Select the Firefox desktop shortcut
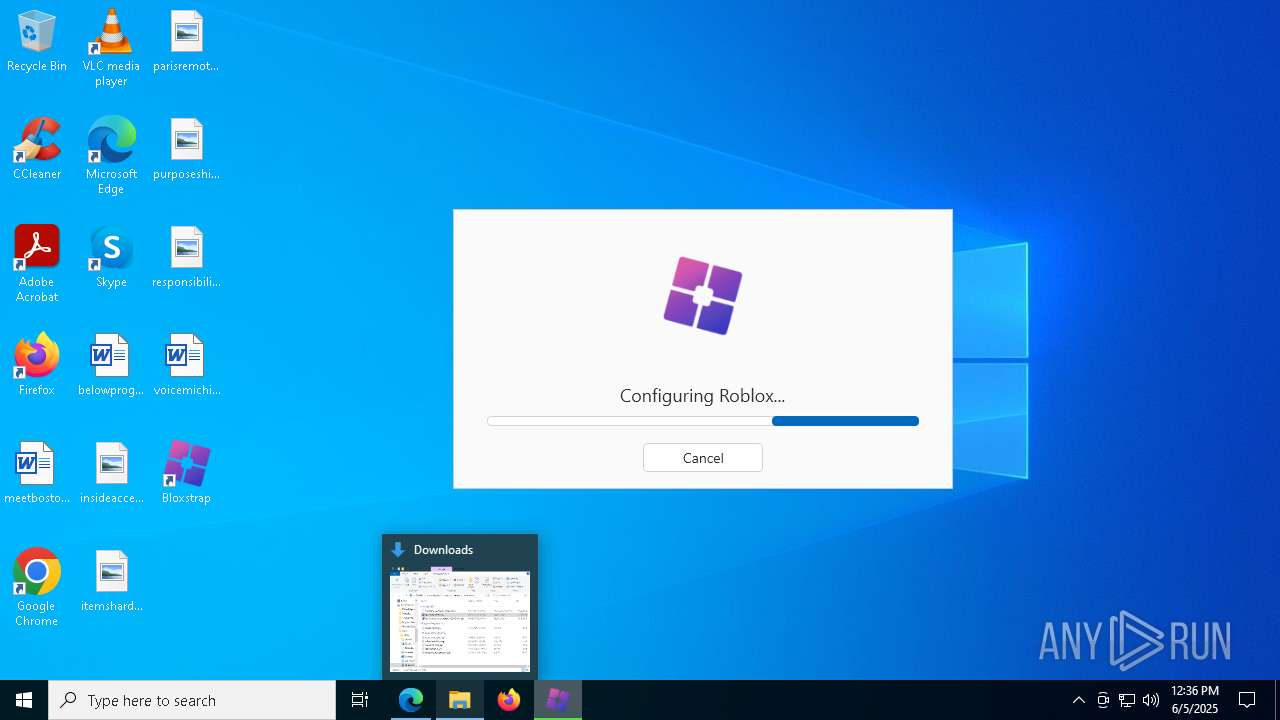The height and width of the screenshot is (720, 1280). (x=37, y=366)
